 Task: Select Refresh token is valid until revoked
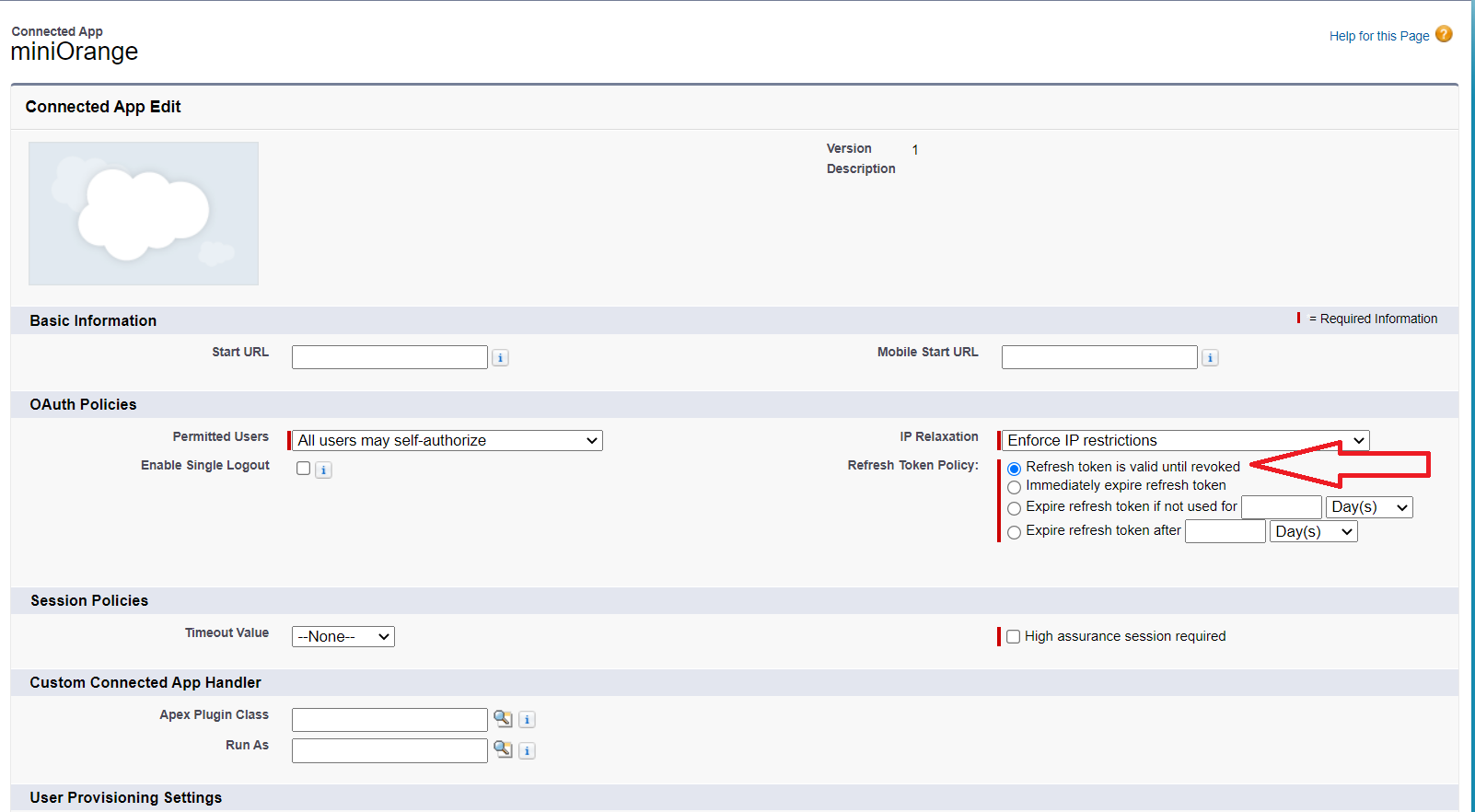pyautogui.click(x=1014, y=469)
